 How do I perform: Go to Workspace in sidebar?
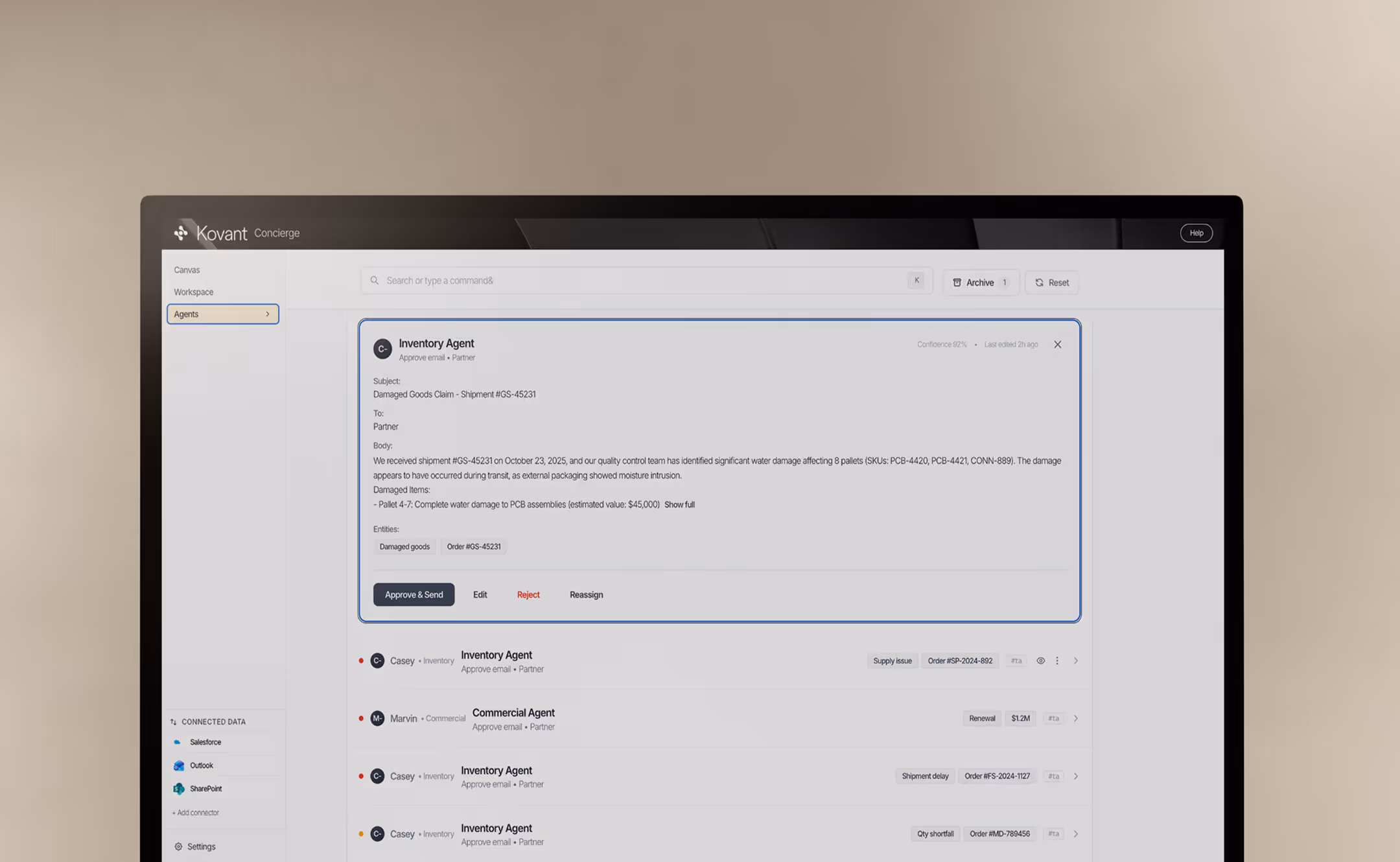click(193, 292)
